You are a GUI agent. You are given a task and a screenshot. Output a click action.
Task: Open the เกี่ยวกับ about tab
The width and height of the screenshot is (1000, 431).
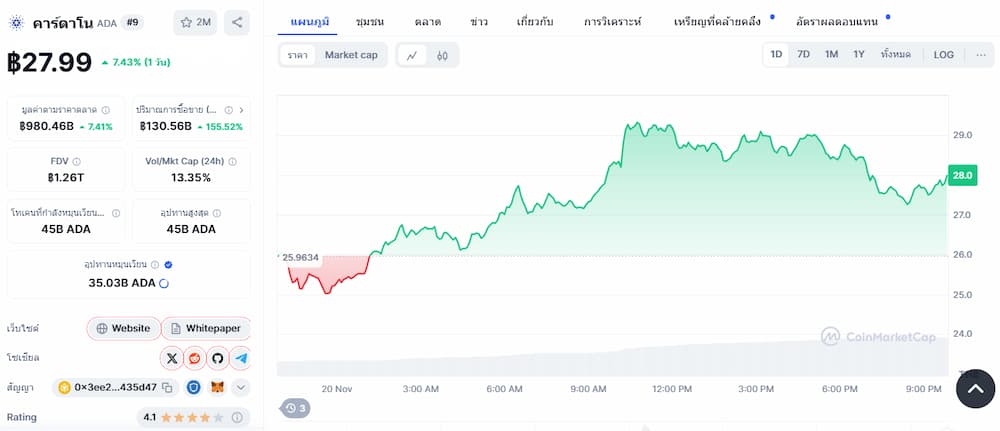click(535, 22)
